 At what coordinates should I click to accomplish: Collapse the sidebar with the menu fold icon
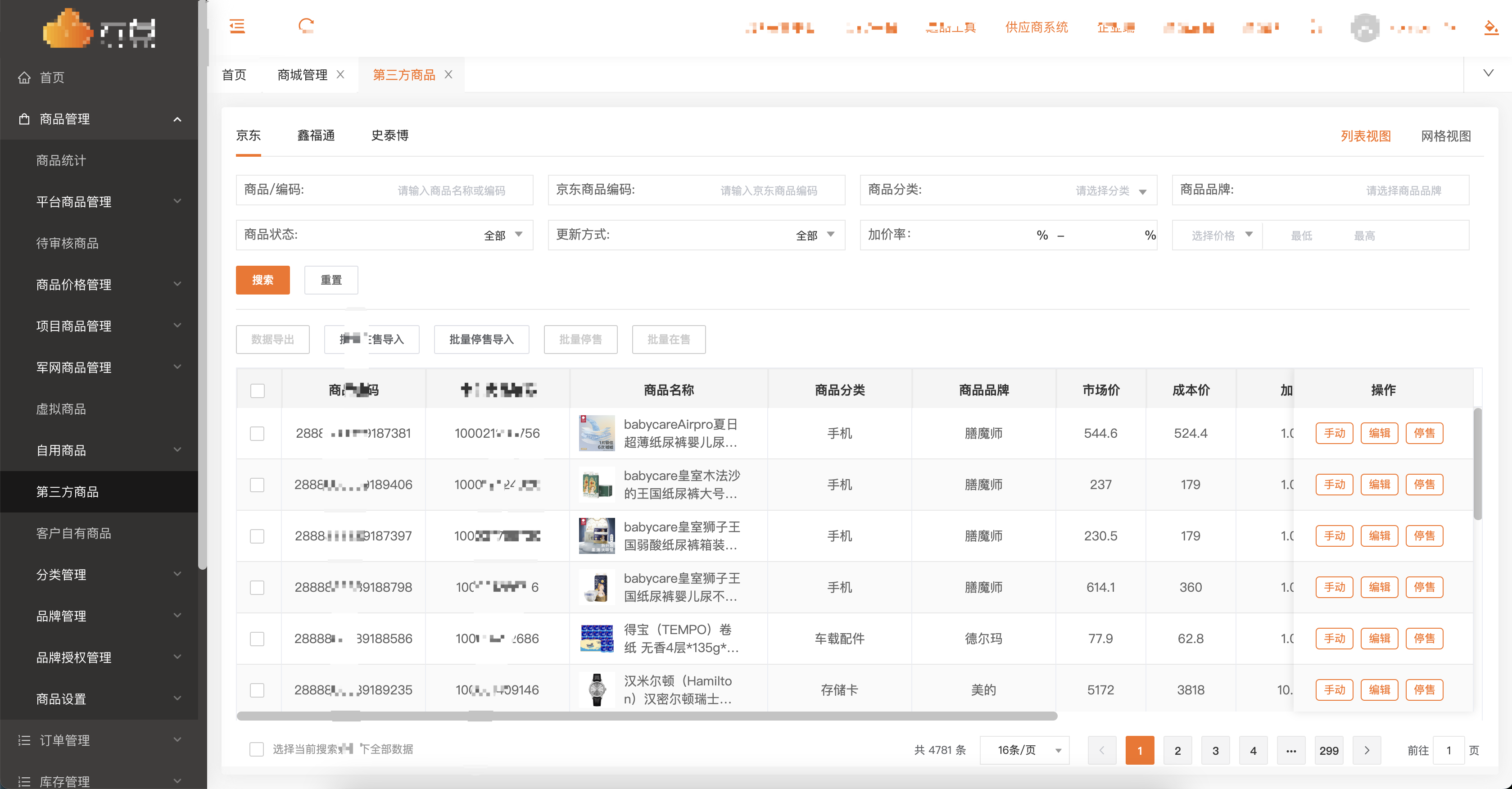click(x=237, y=27)
